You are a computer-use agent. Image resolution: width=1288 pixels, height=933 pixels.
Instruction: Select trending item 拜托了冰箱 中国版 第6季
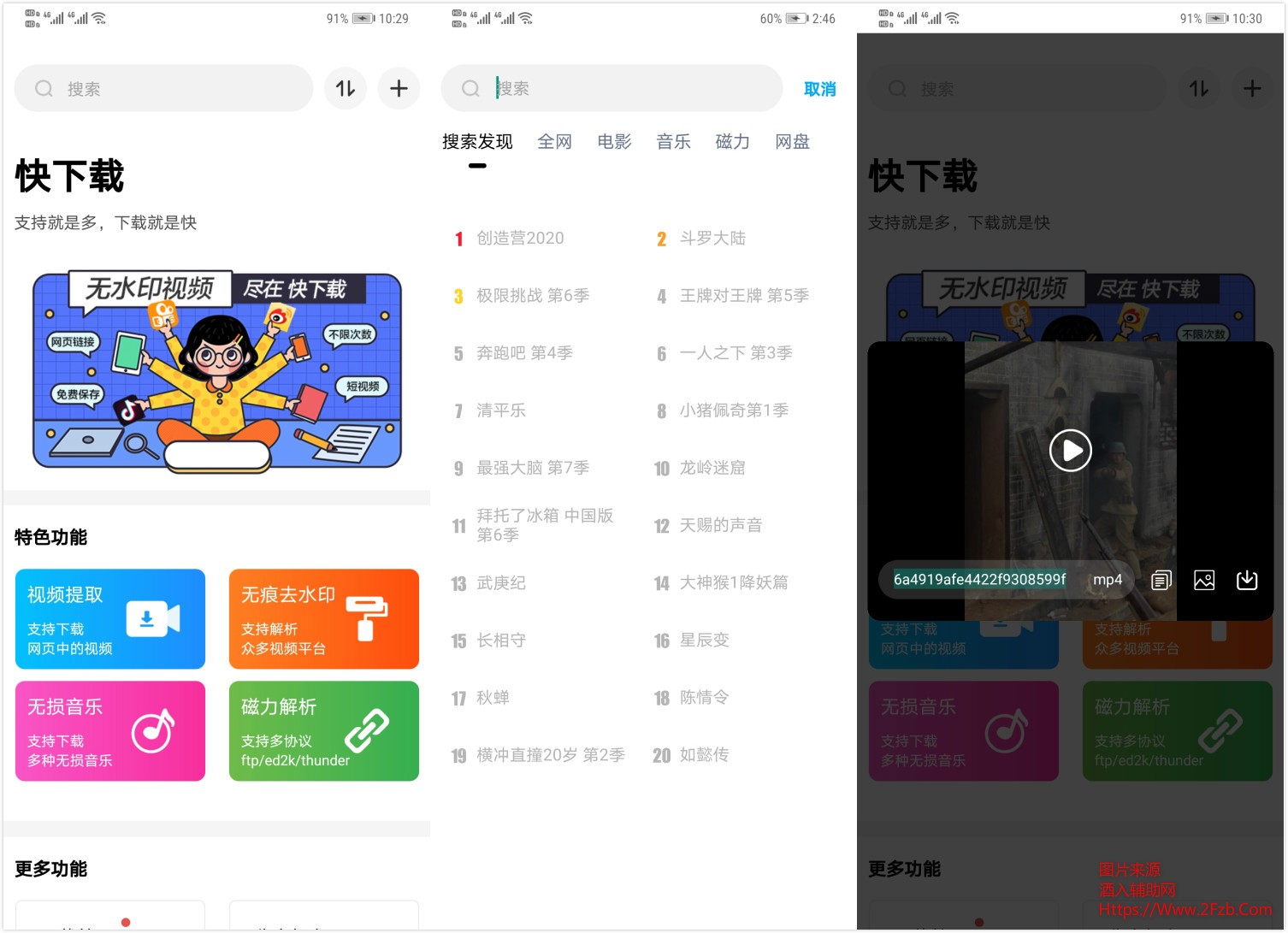[545, 525]
